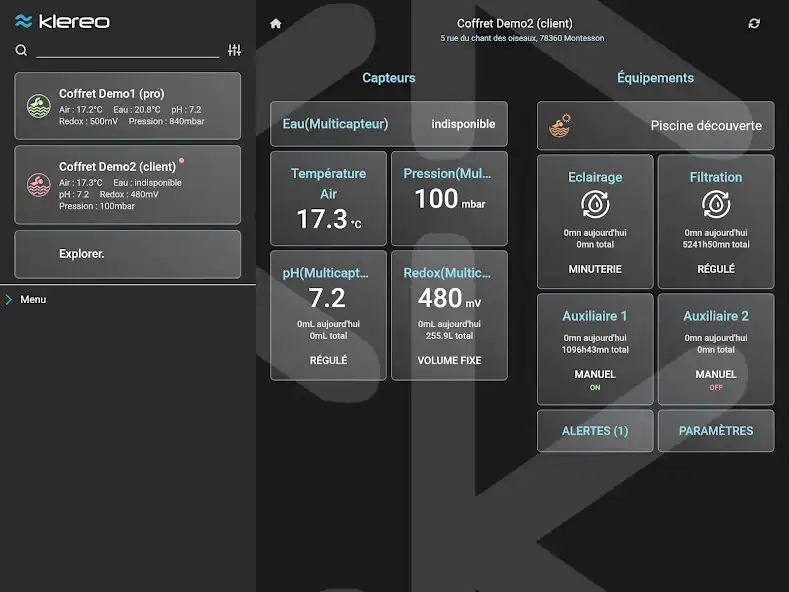Click 255.9L total redox volume

pos(449,336)
